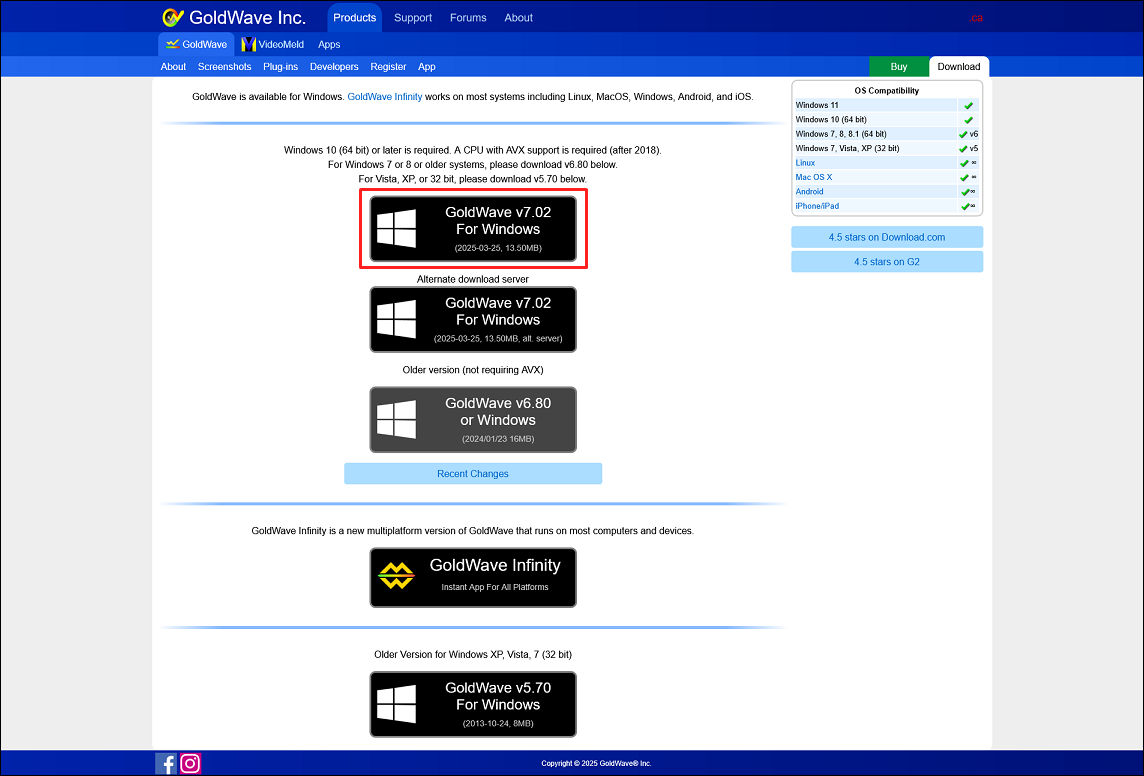This screenshot has width=1144, height=776.
Task: Download GoldWave v6.80 older version
Action: pyautogui.click(x=473, y=419)
